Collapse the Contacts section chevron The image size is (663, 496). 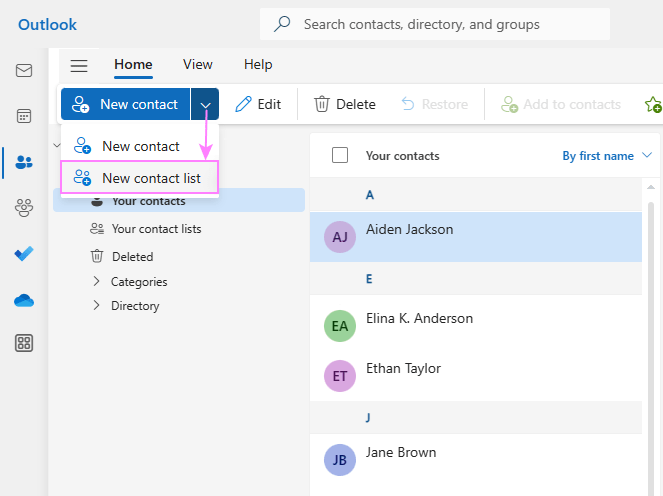(x=57, y=145)
